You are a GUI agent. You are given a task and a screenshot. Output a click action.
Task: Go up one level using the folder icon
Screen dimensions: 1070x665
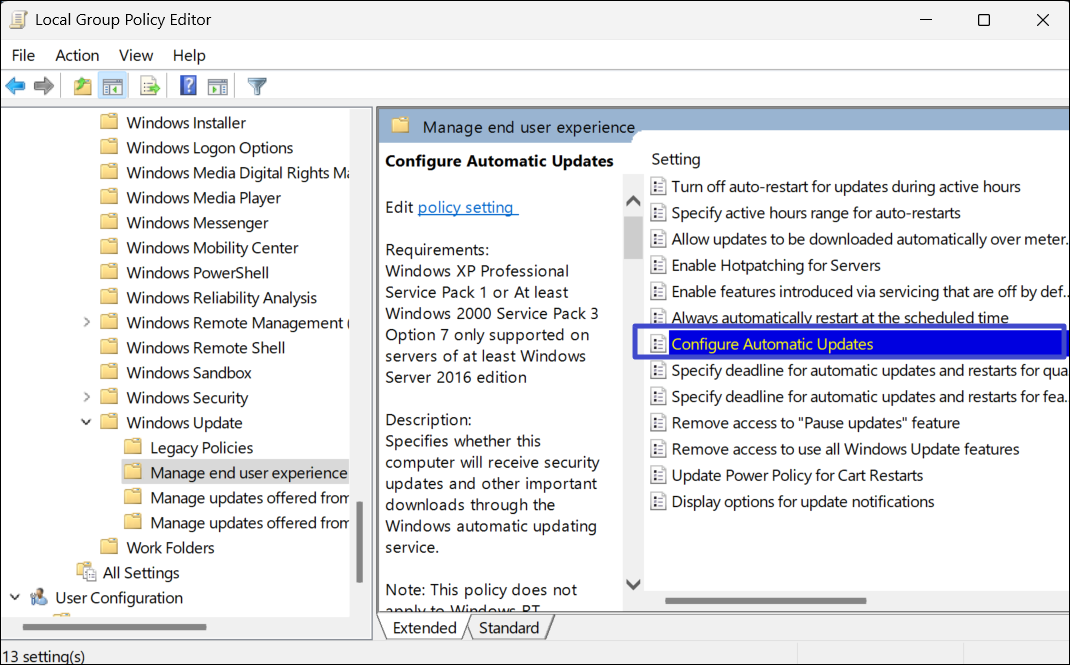pos(83,87)
